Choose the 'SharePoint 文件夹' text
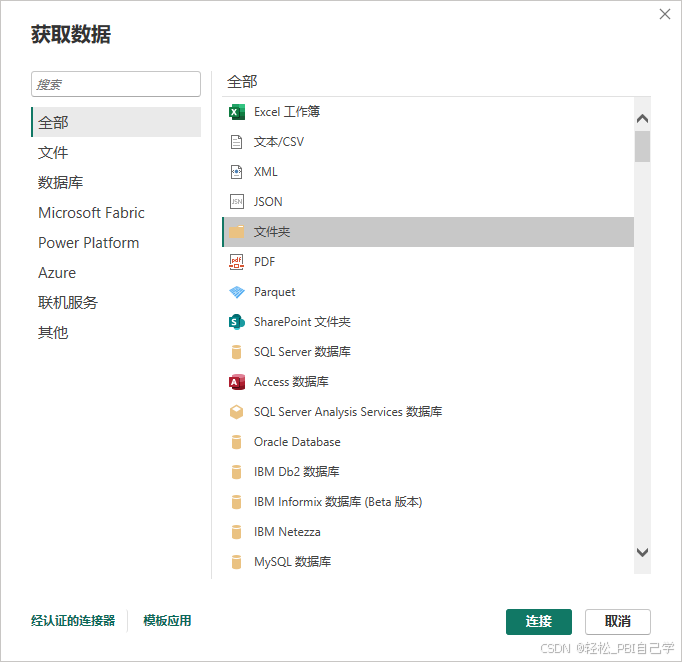Screen dimensions: 682x662 coord(302,322)
